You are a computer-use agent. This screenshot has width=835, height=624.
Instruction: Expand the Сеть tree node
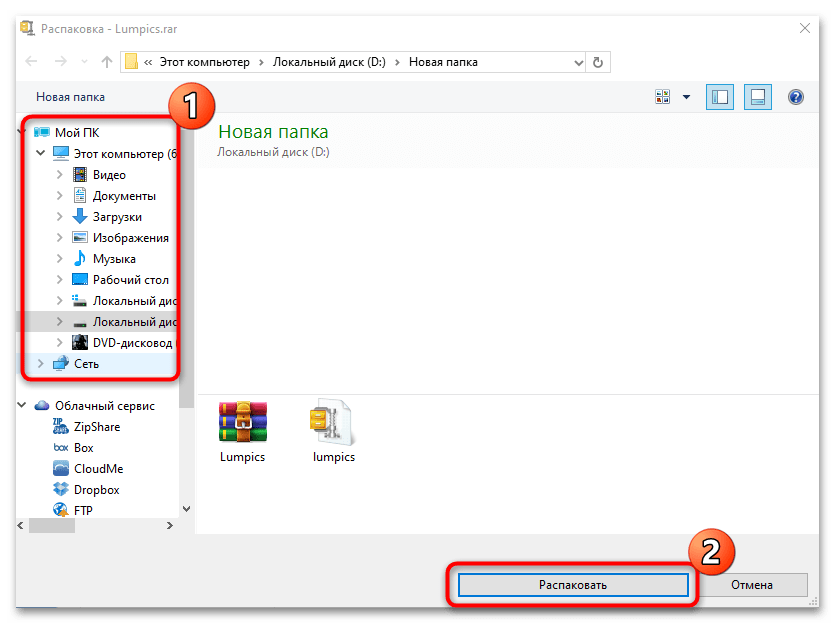coord(40,364)
